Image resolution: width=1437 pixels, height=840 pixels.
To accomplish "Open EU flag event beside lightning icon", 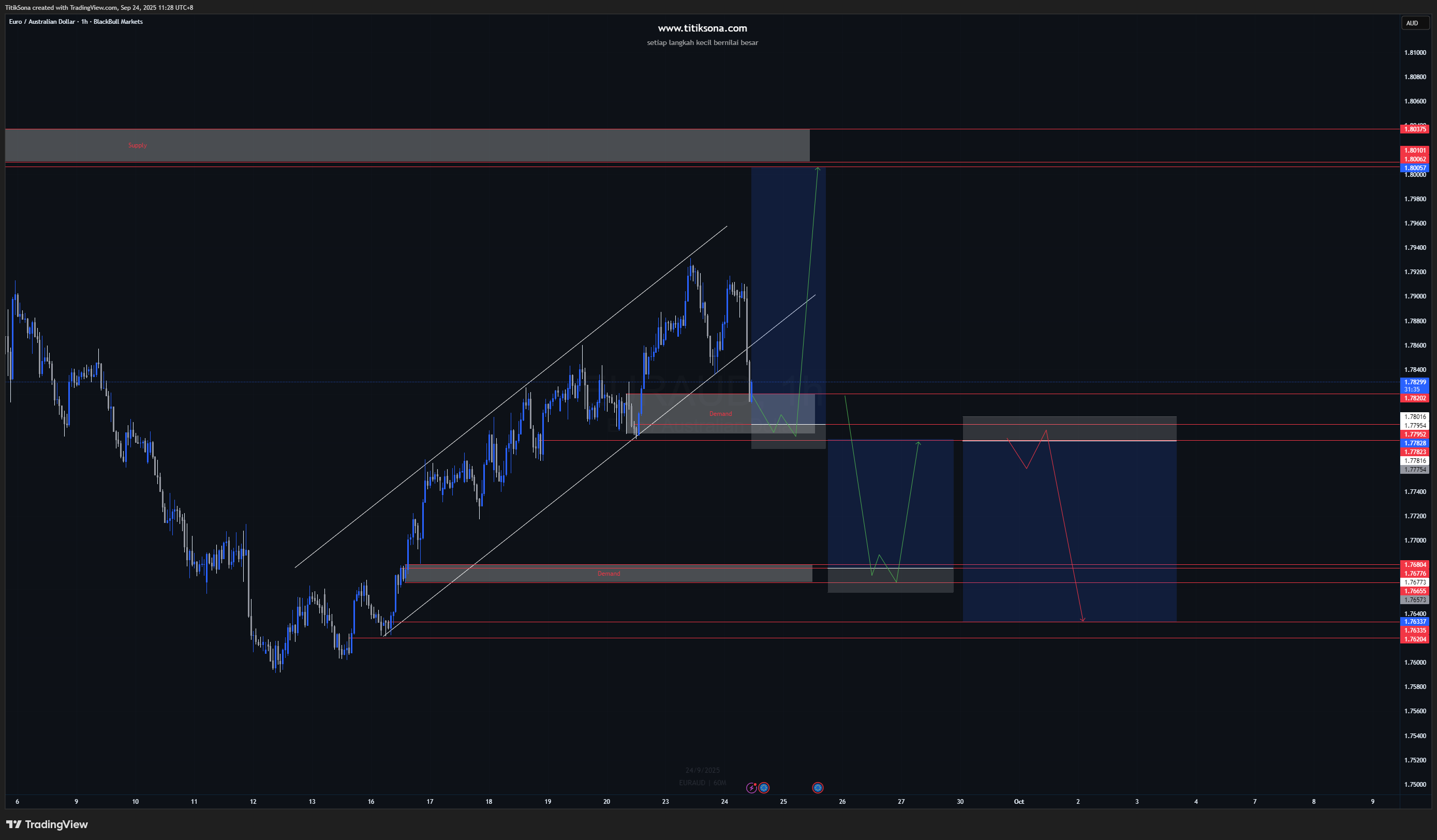I will tap(764, 788).
